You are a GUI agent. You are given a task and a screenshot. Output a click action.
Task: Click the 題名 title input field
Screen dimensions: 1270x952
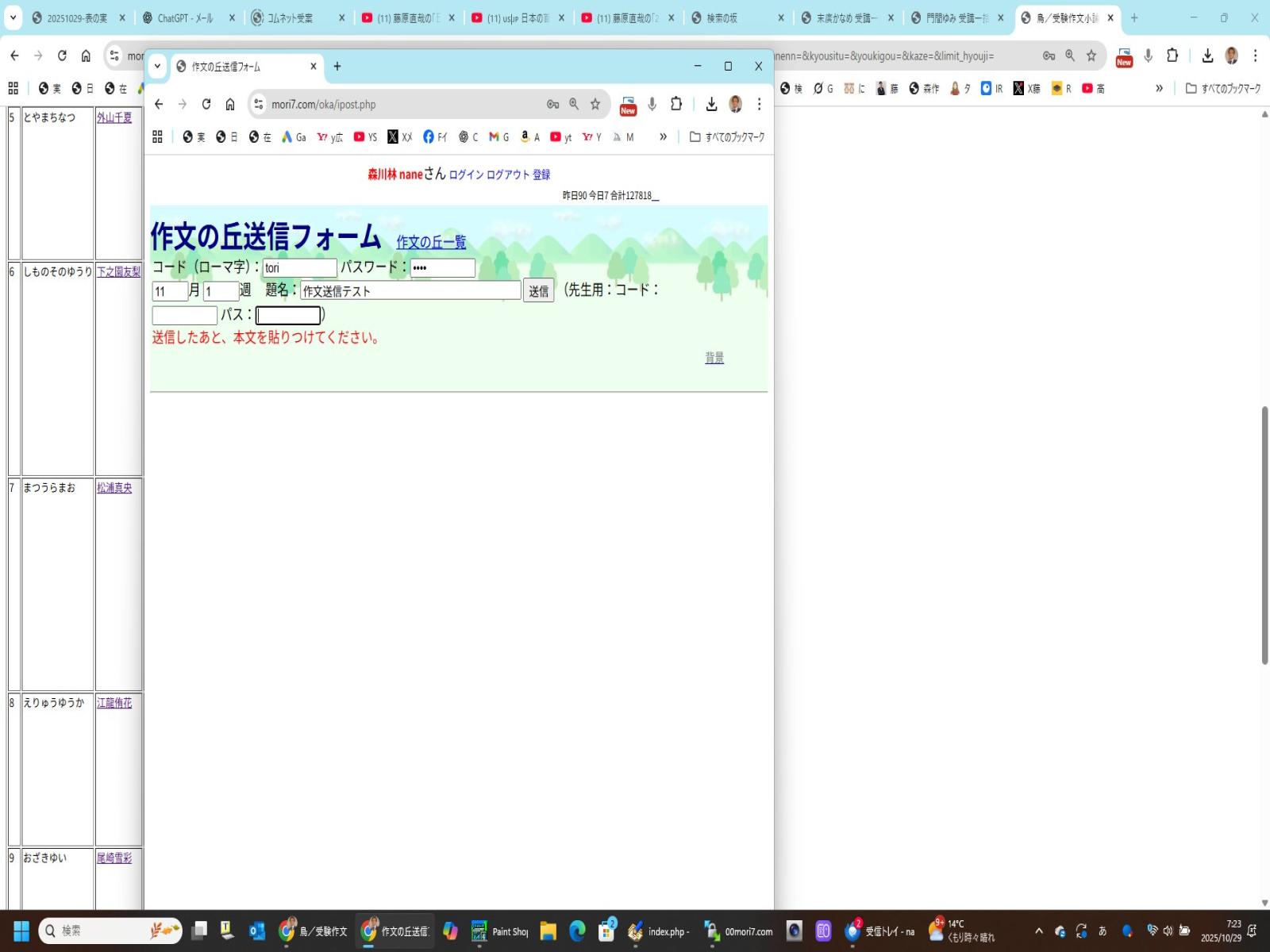[410, 291]
